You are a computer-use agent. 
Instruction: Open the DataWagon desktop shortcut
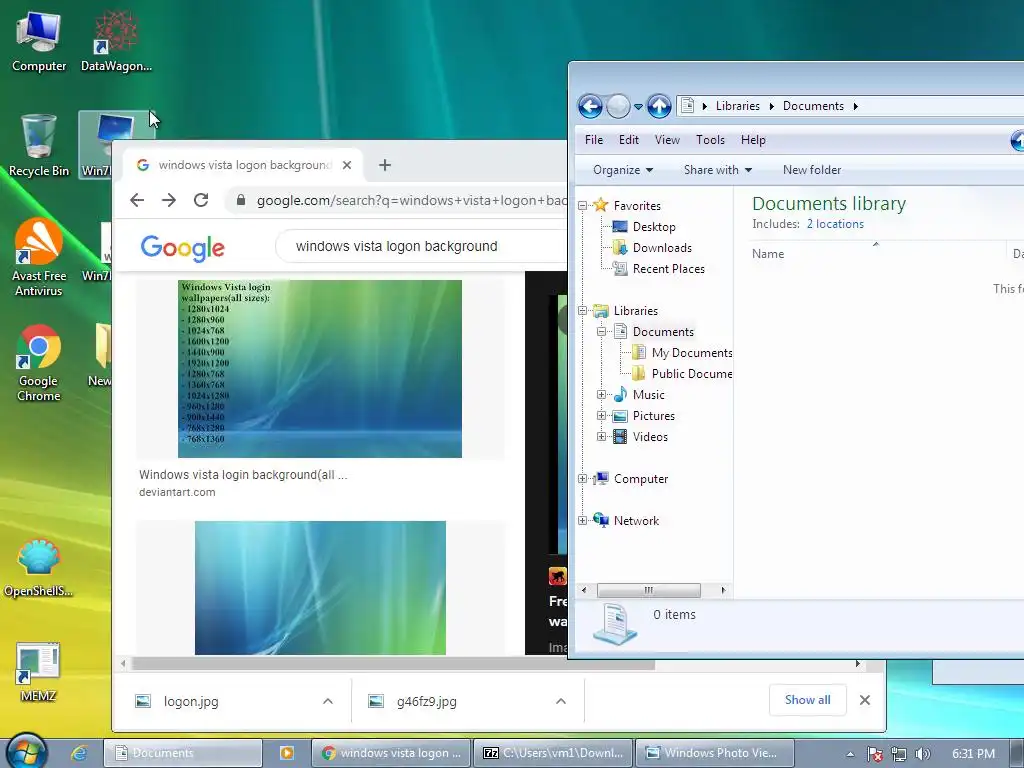coord(116,41)
